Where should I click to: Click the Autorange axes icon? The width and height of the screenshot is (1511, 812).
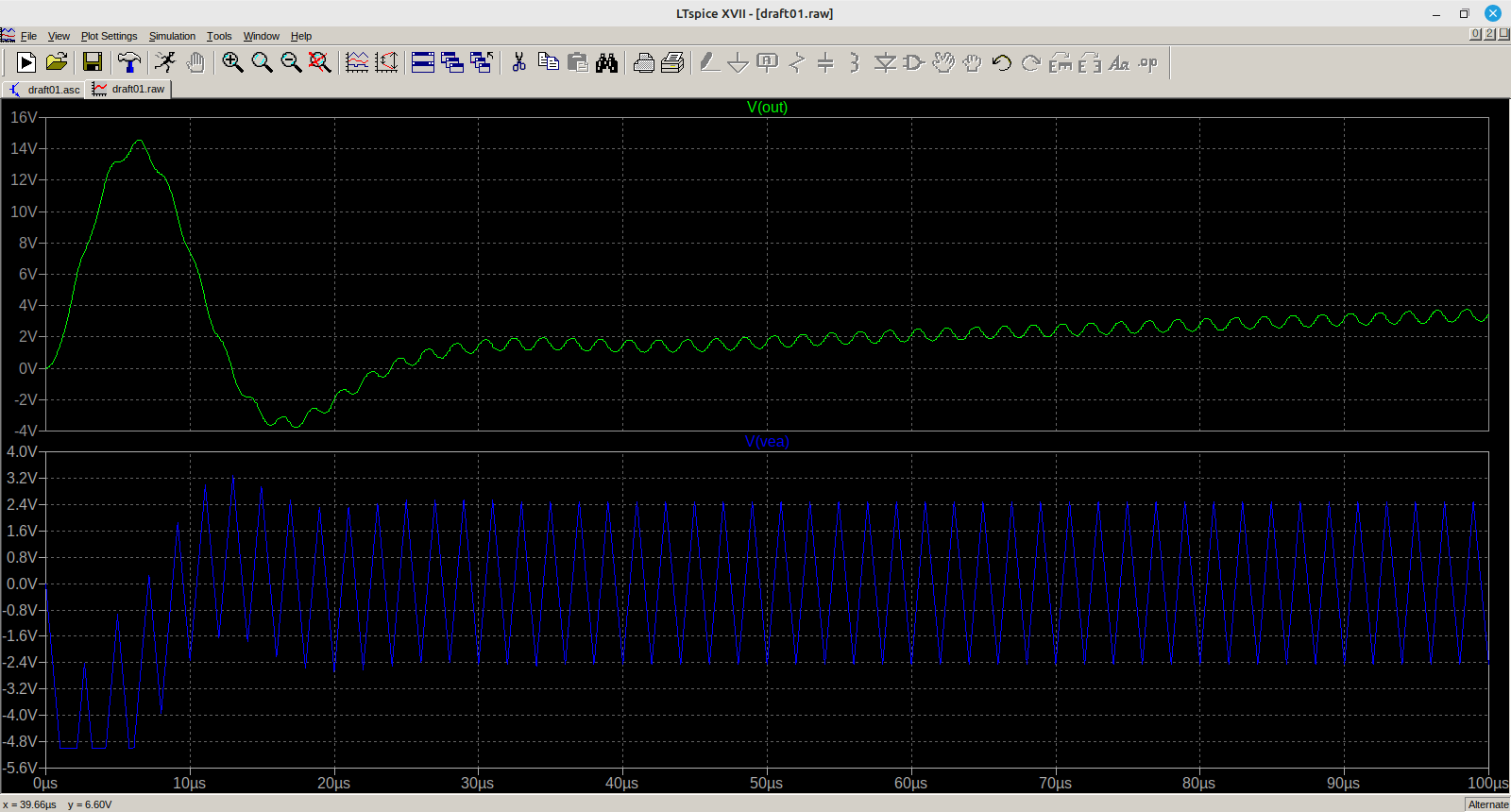click(386, 62)
